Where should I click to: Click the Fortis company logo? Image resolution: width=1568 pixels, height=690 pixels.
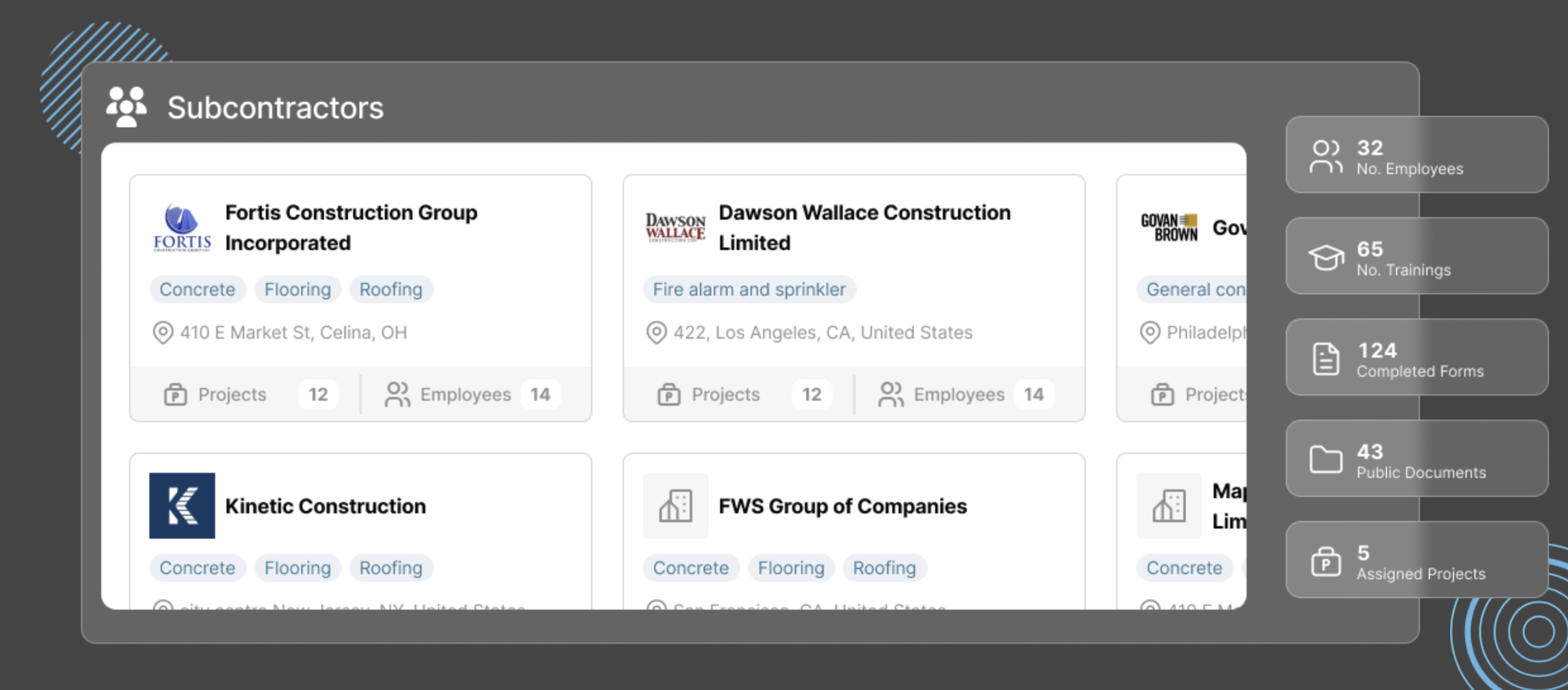click(182, 228)
